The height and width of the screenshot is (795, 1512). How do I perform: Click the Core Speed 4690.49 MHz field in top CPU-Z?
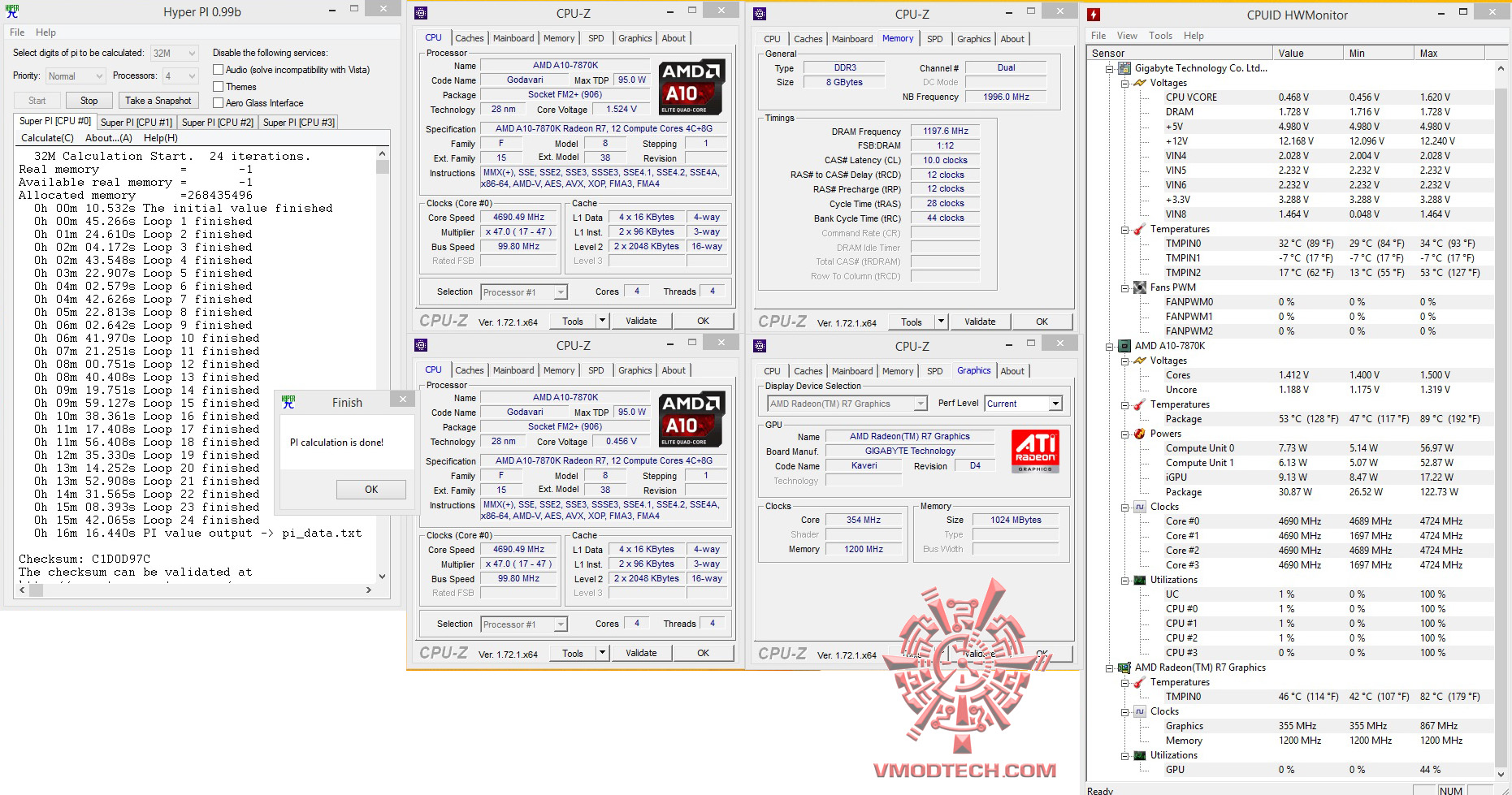click(x=519, y=218)
